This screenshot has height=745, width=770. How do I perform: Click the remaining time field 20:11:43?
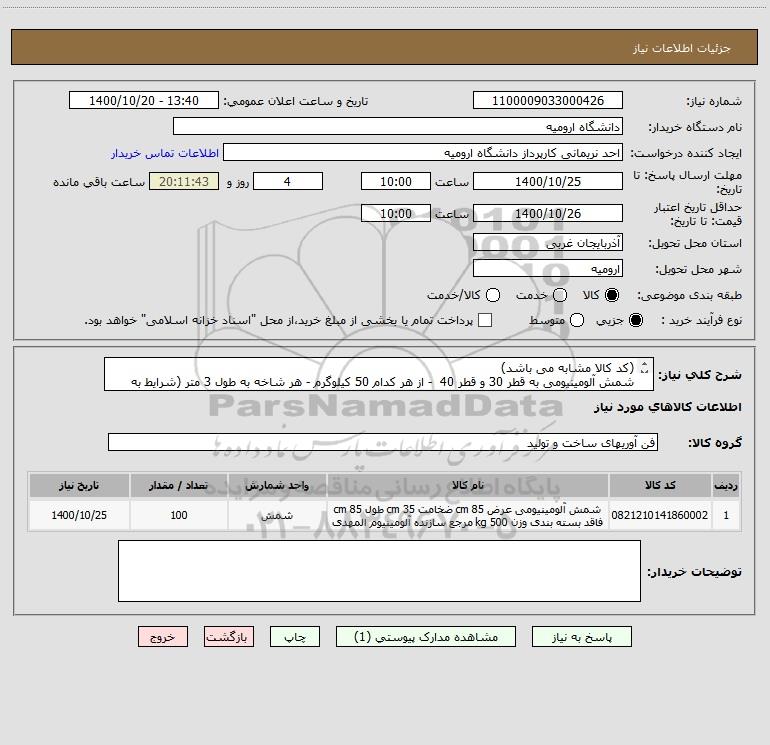(x=184, y=181)
